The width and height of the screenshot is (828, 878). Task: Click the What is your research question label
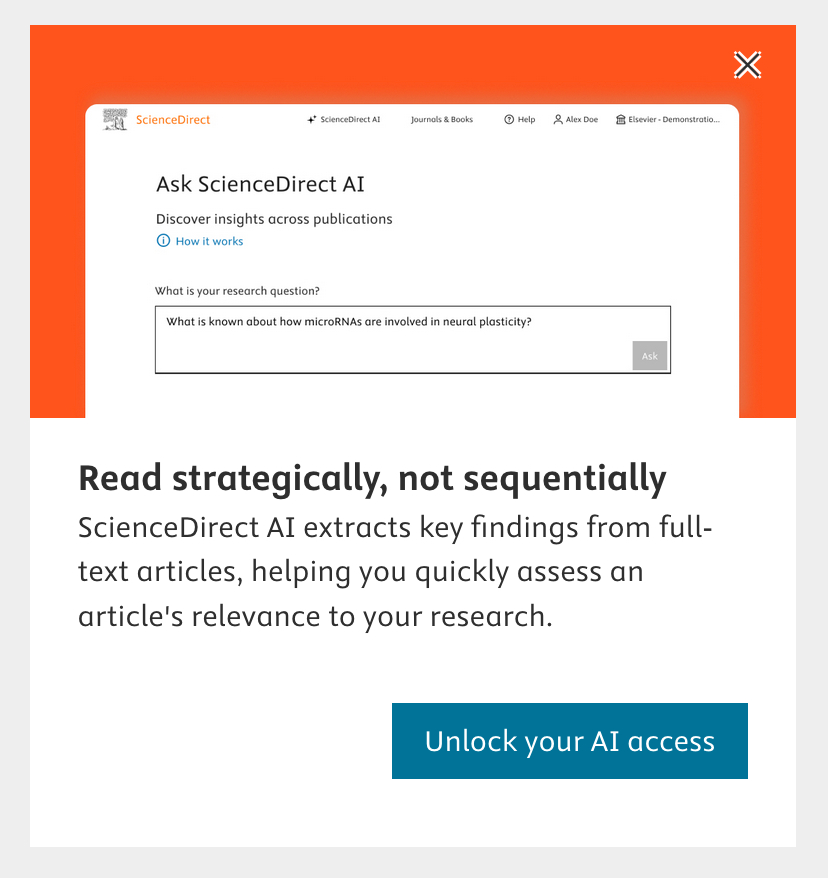coord(237,291)
